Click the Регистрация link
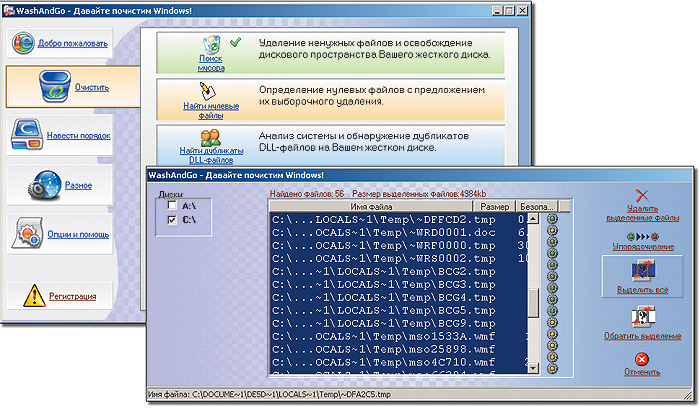Image resolution: width=700 pixels, height=408 pixels. pyautogui.click(x=72, y=296)
